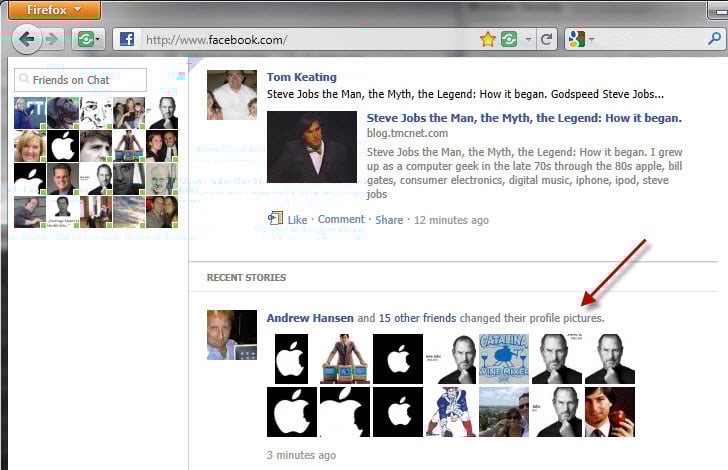Reload the page with the refresh button
728x470 pixels.
coord(547,40)
